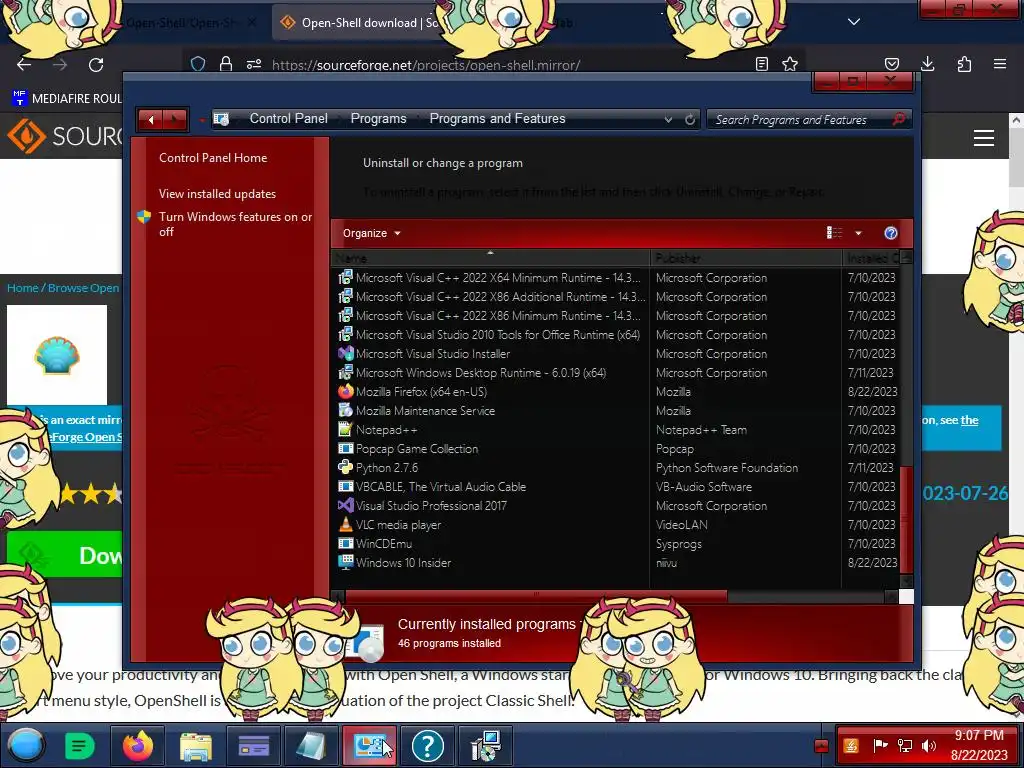1024x768 pixels.
Task: Click MEDIAFIRE ROUL bookmark in Firefox
Action: coord(67,99)
